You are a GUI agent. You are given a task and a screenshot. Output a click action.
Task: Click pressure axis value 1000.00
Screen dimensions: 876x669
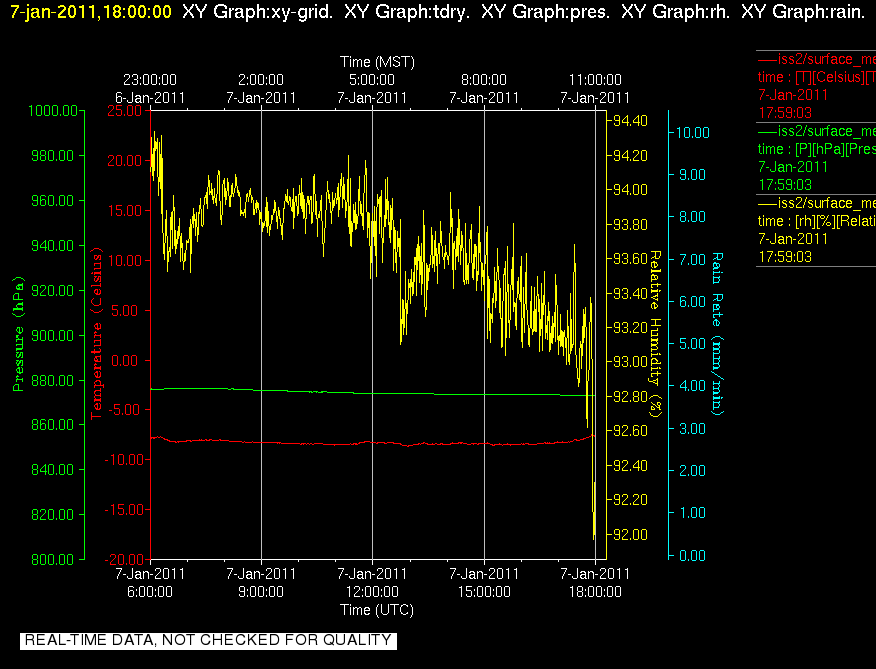coord(53,111)
